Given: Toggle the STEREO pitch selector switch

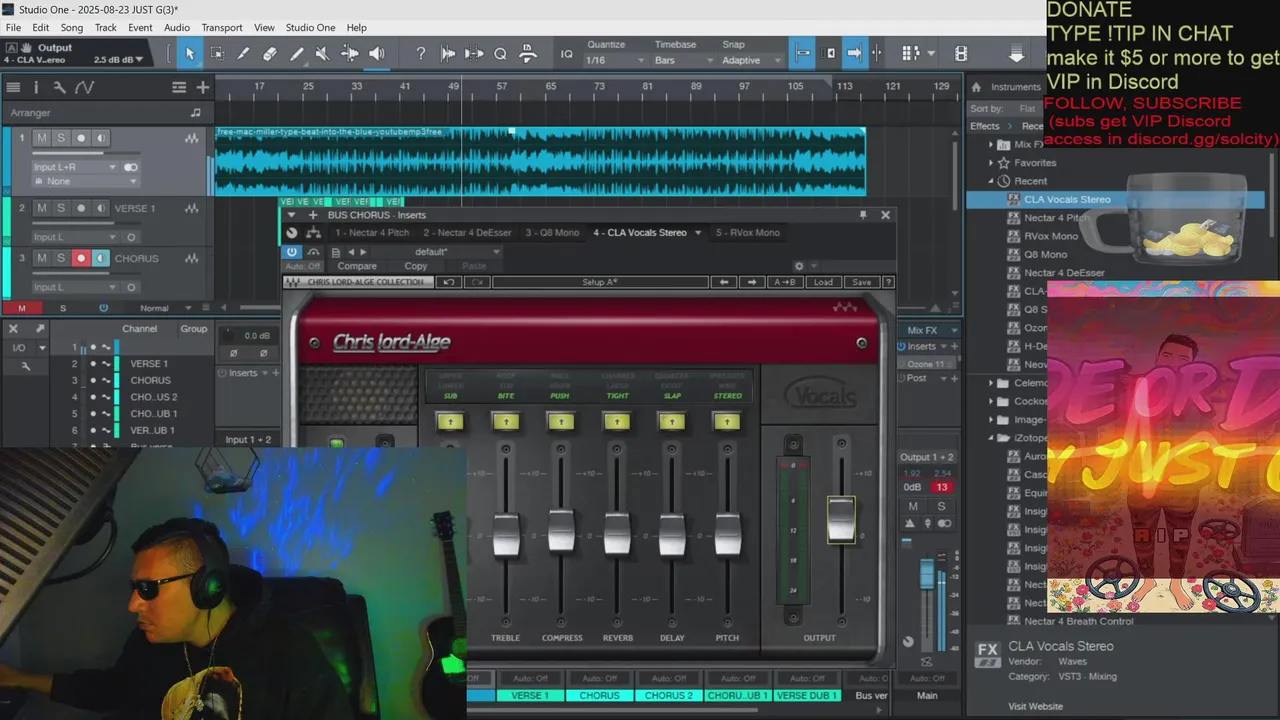Looking at the screenshot, I should [x=727, y=422].
